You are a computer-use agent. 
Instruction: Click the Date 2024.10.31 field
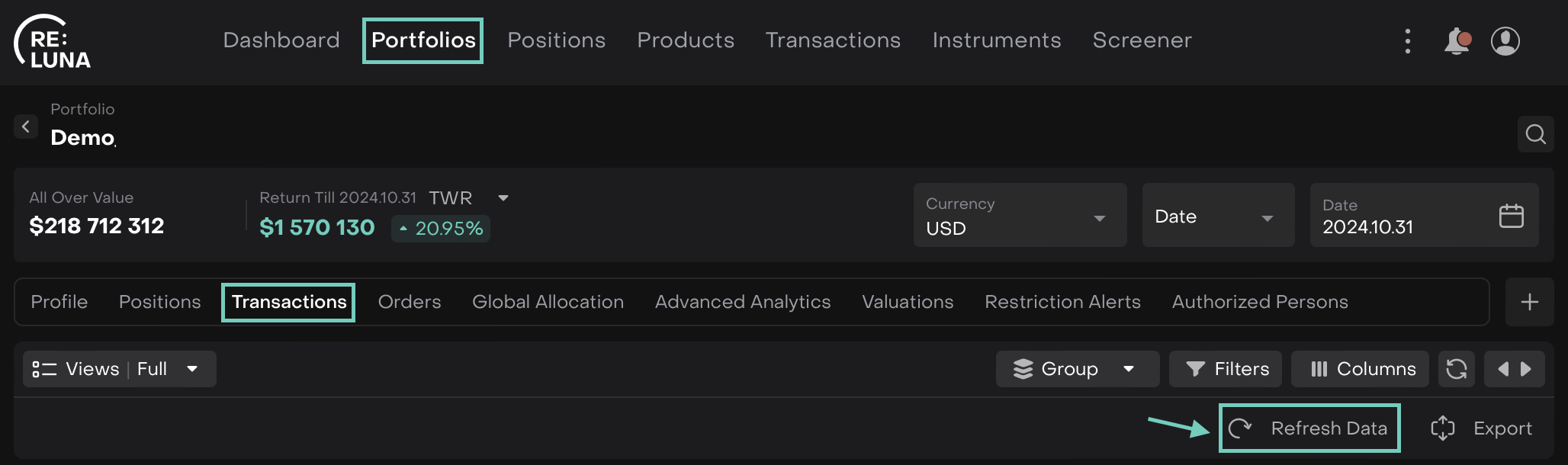[1403, 216]
